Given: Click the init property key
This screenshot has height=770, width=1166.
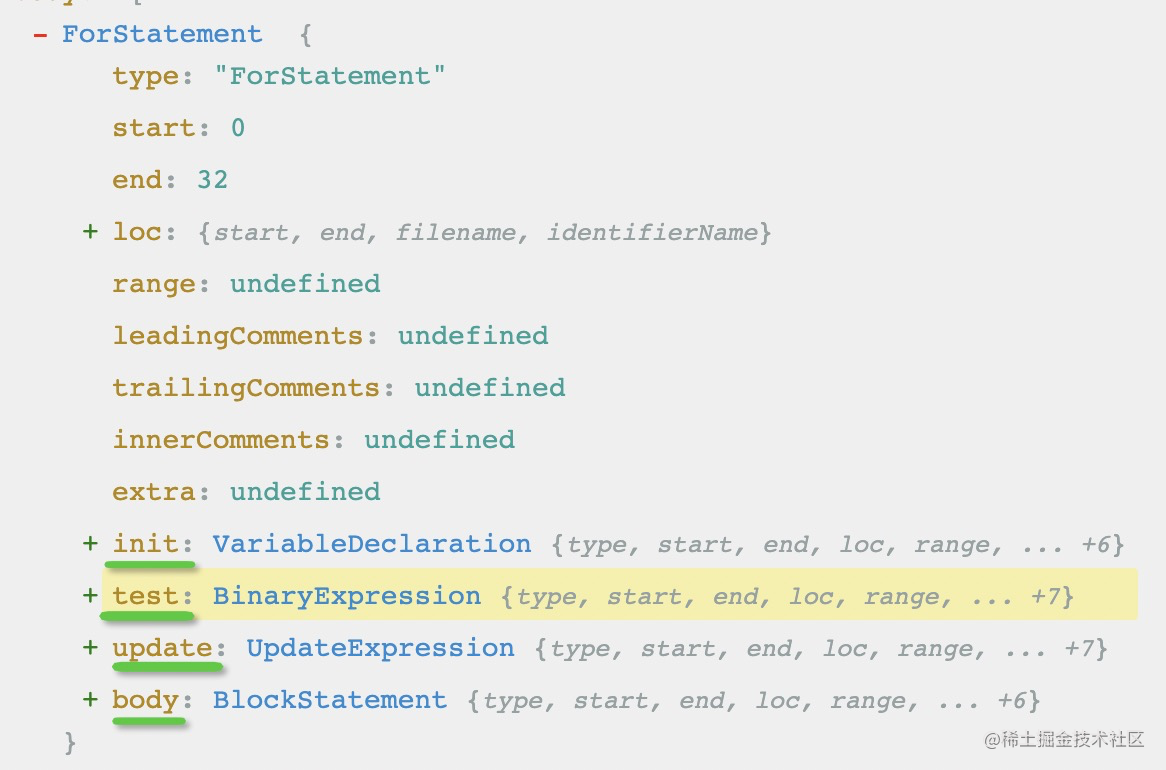Looking at the screenshot, I should coord(145,544).
